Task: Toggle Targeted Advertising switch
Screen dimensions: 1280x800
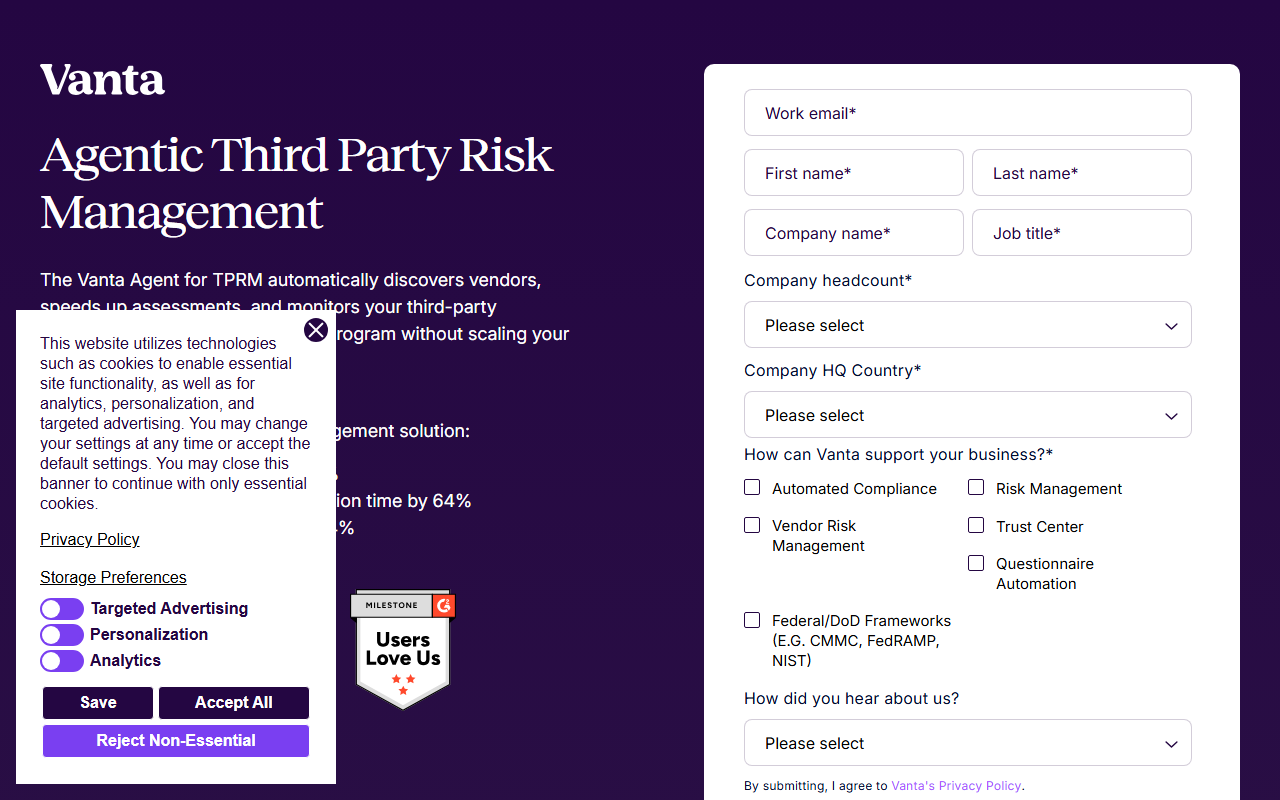Action: coord(62,609)
